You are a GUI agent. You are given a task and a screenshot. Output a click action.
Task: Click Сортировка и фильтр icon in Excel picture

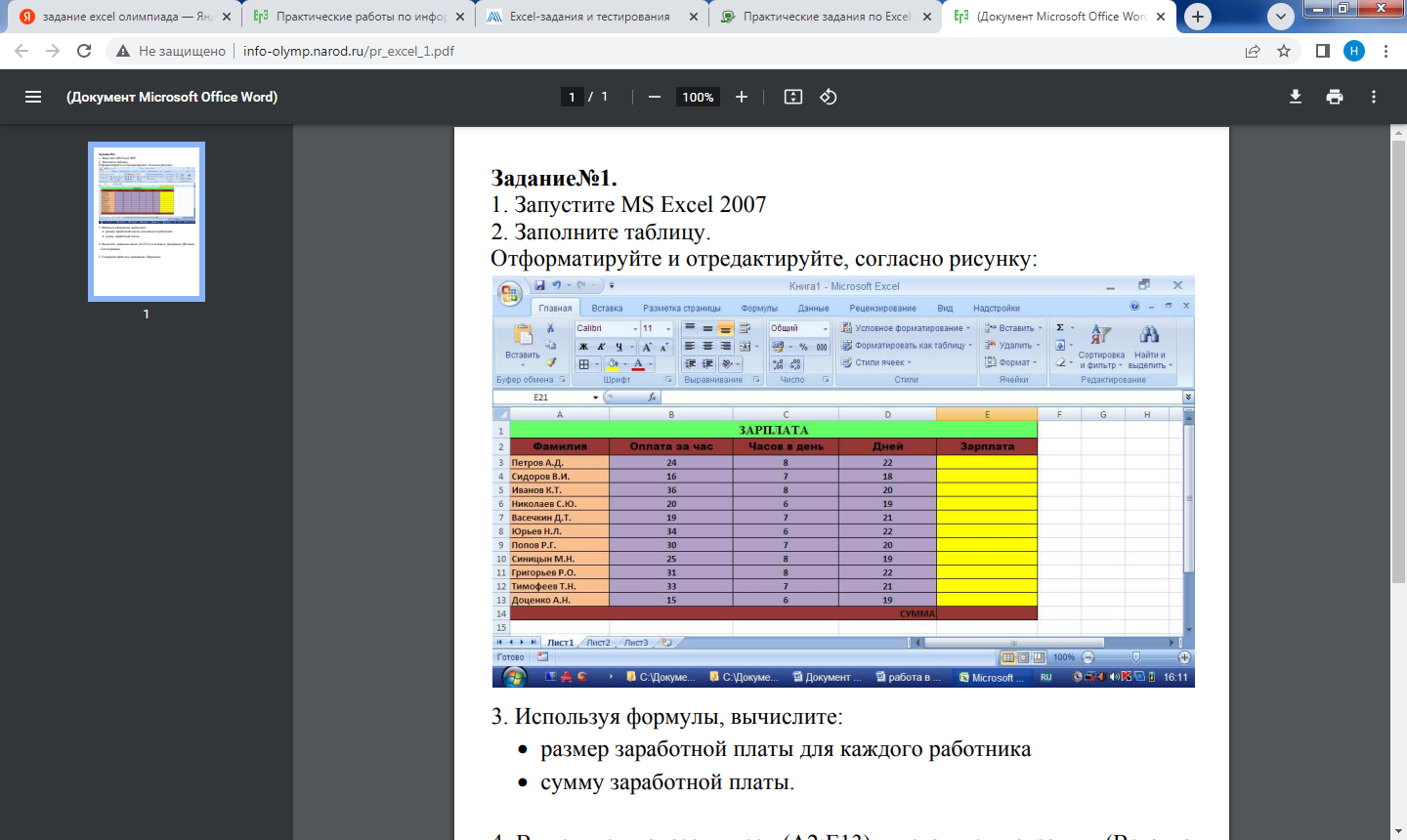click(1101, 334)
